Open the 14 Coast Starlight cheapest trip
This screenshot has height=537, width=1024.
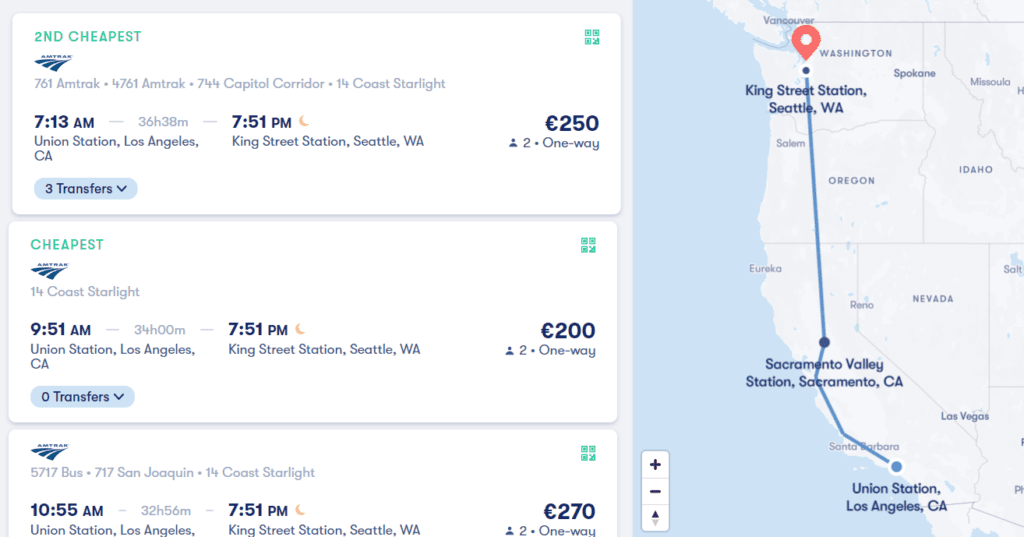(85, 291)
